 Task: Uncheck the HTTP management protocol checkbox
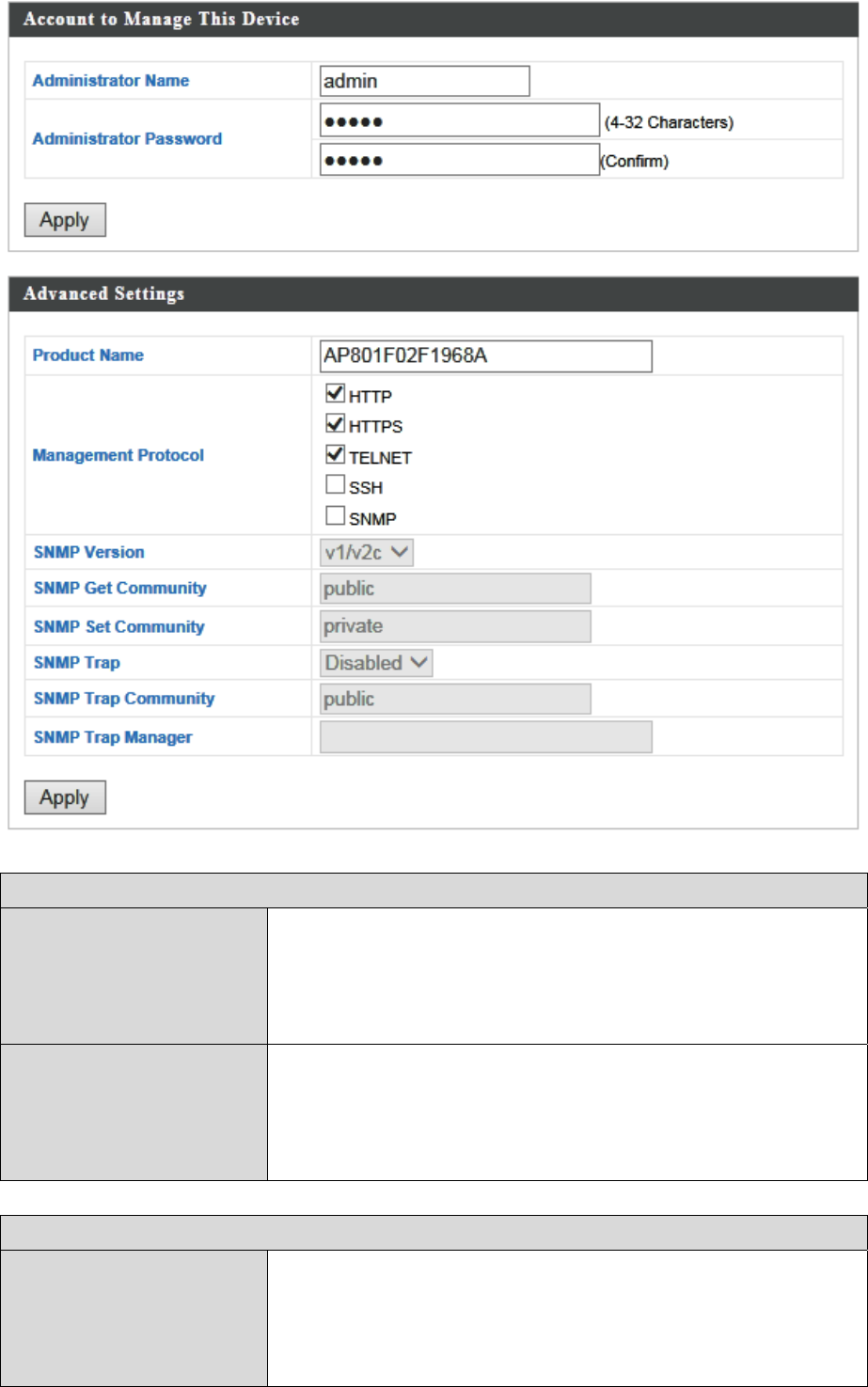tap(334, 395)
